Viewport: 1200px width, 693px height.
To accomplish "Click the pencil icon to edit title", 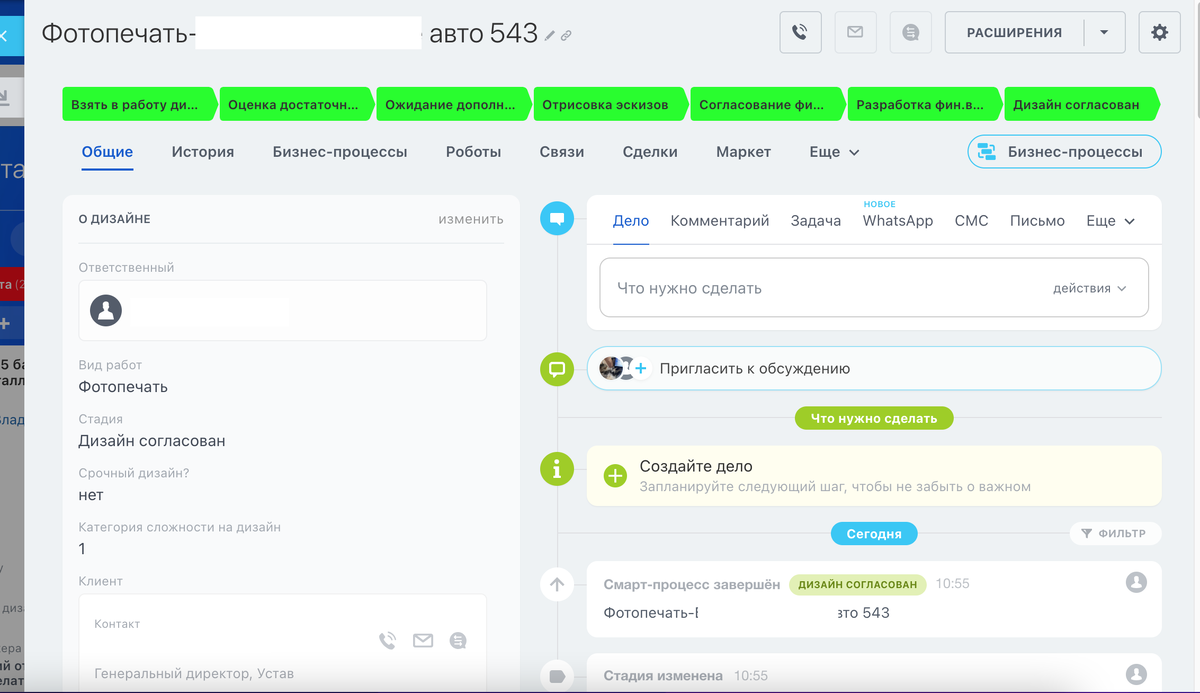I will [x=549, y=36].
